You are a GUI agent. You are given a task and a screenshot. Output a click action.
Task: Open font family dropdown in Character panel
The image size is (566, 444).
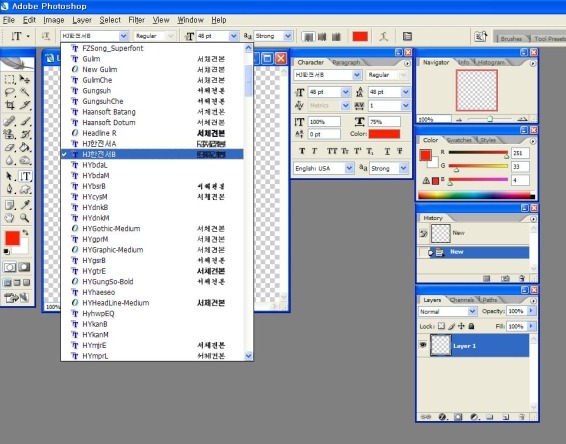click(357, 75)
